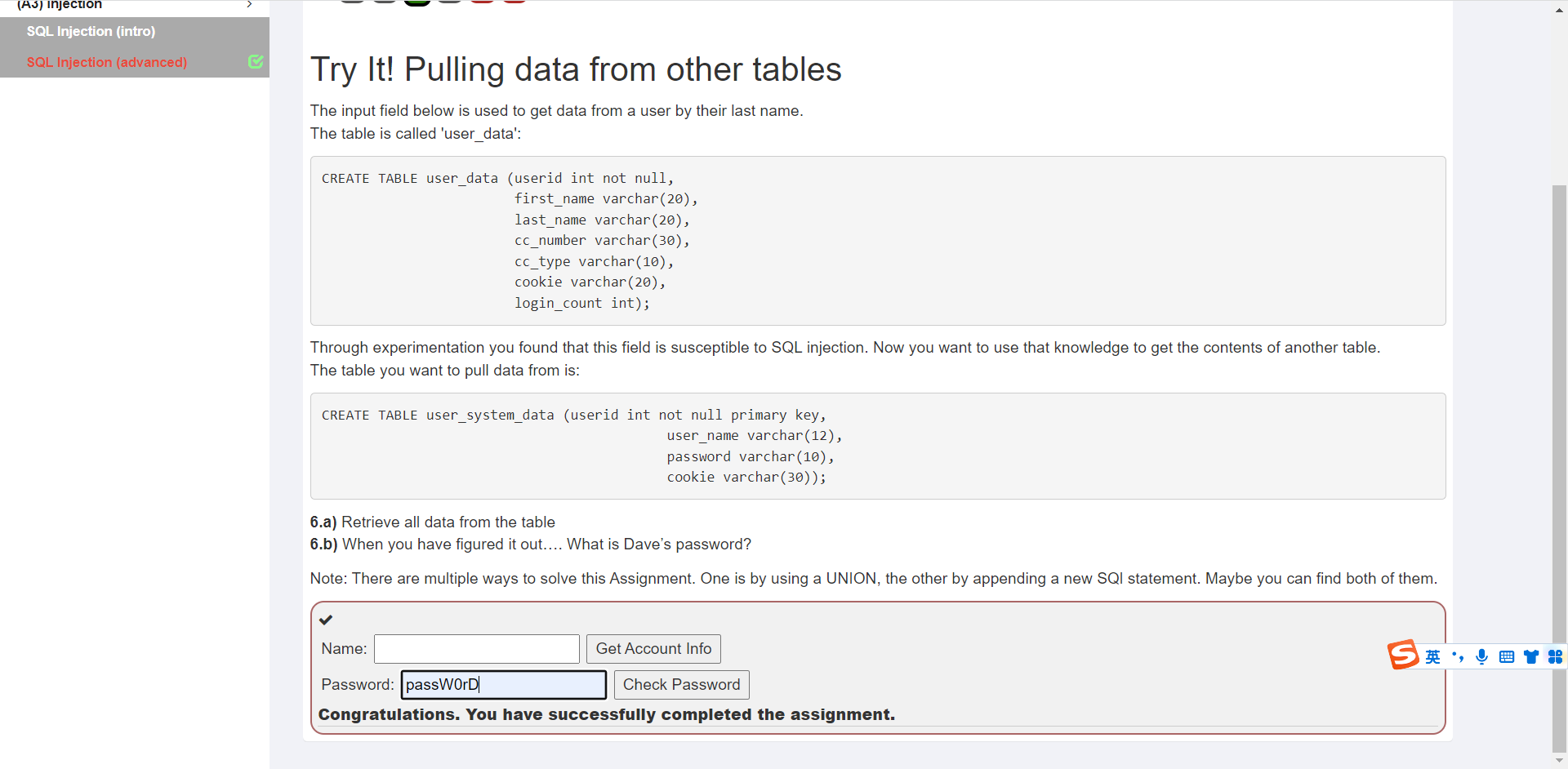Viewport: 1568px width, 769px height.
Task: Open the Sogou input method logo
Action: 1403,655
